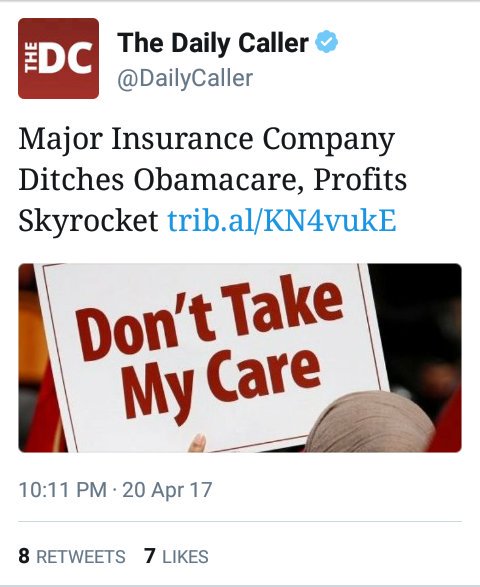Visit the @DailyCaller handle profile

click(x=185, y=78)
